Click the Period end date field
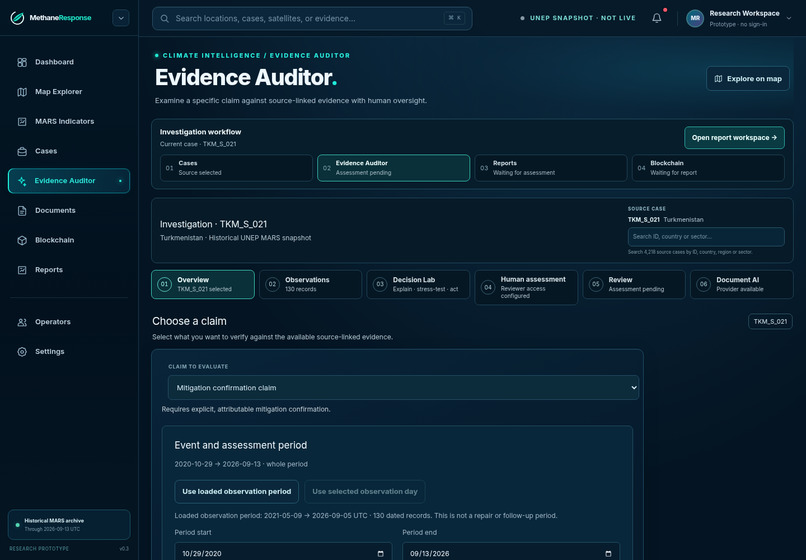 click(511, 551)
